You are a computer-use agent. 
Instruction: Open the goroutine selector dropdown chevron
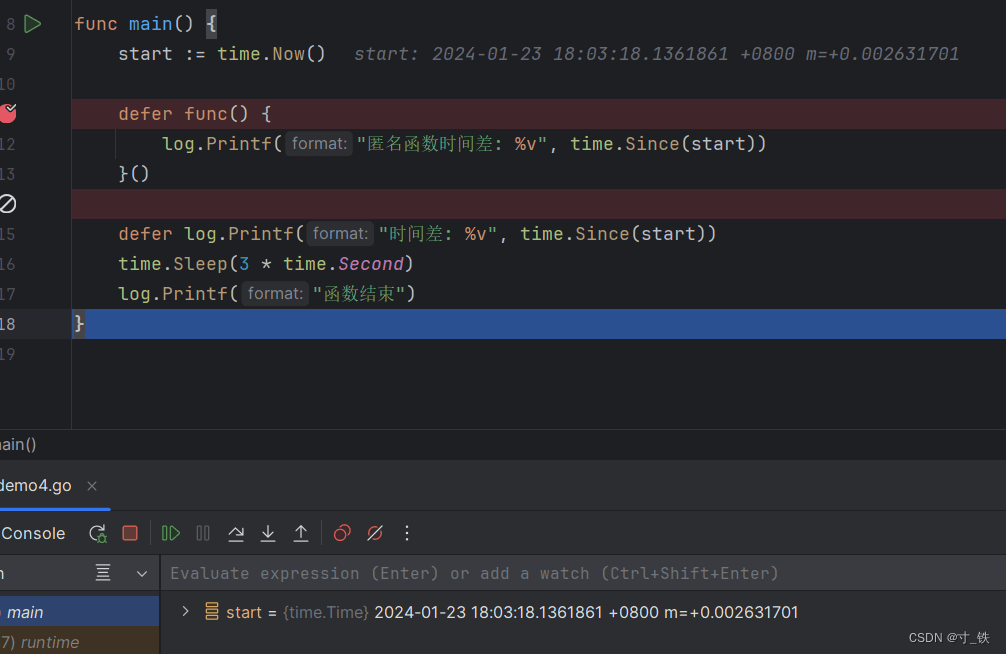(142, 574)
